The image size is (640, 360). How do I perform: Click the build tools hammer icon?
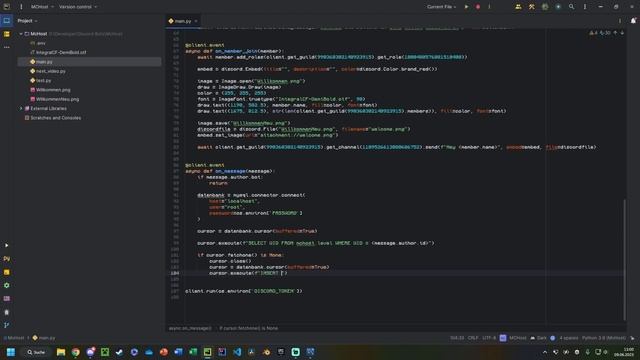click(x=531, y=7)
